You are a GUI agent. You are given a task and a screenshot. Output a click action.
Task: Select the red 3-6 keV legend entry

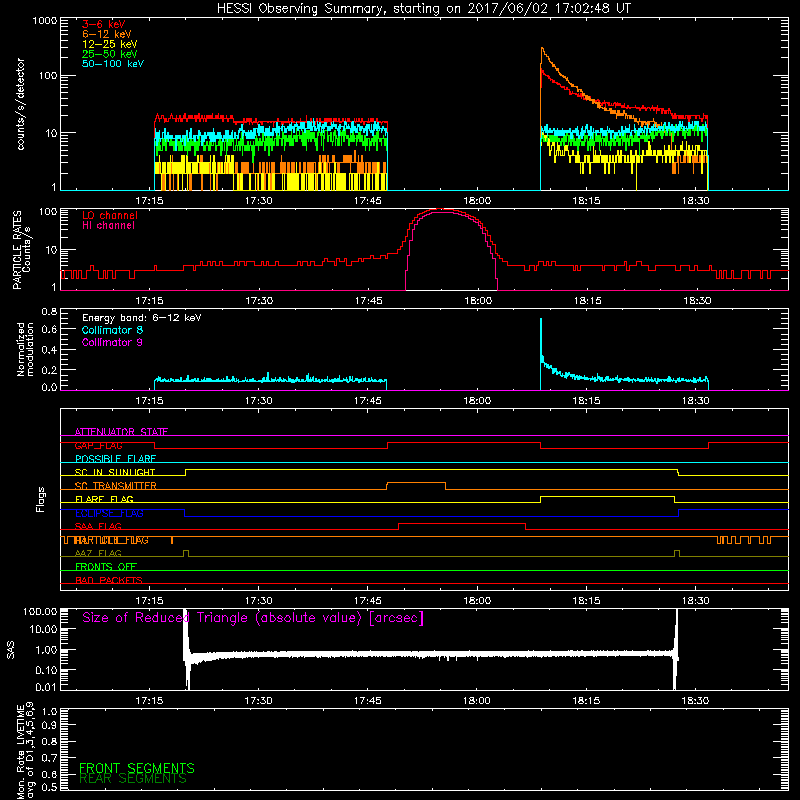click(x=104, y=24)
